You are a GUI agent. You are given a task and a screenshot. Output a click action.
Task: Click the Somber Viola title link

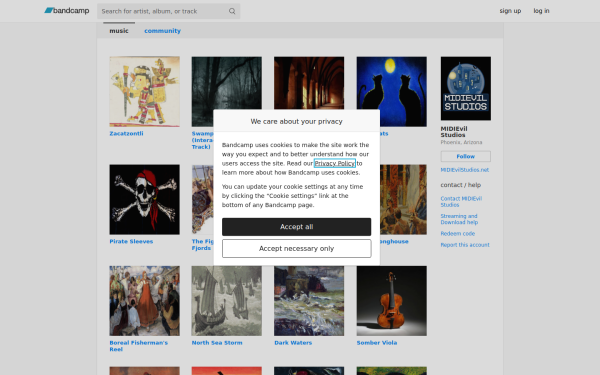377,343
